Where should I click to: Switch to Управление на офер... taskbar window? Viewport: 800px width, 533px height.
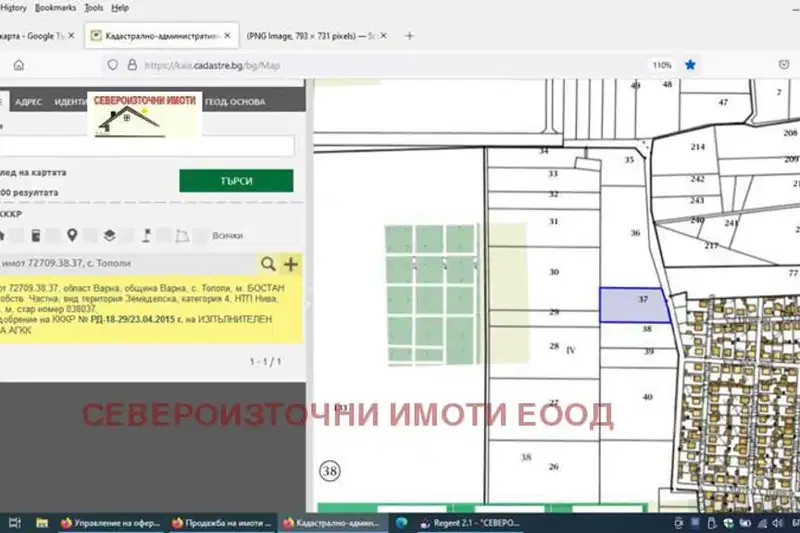tap(110, 523)
